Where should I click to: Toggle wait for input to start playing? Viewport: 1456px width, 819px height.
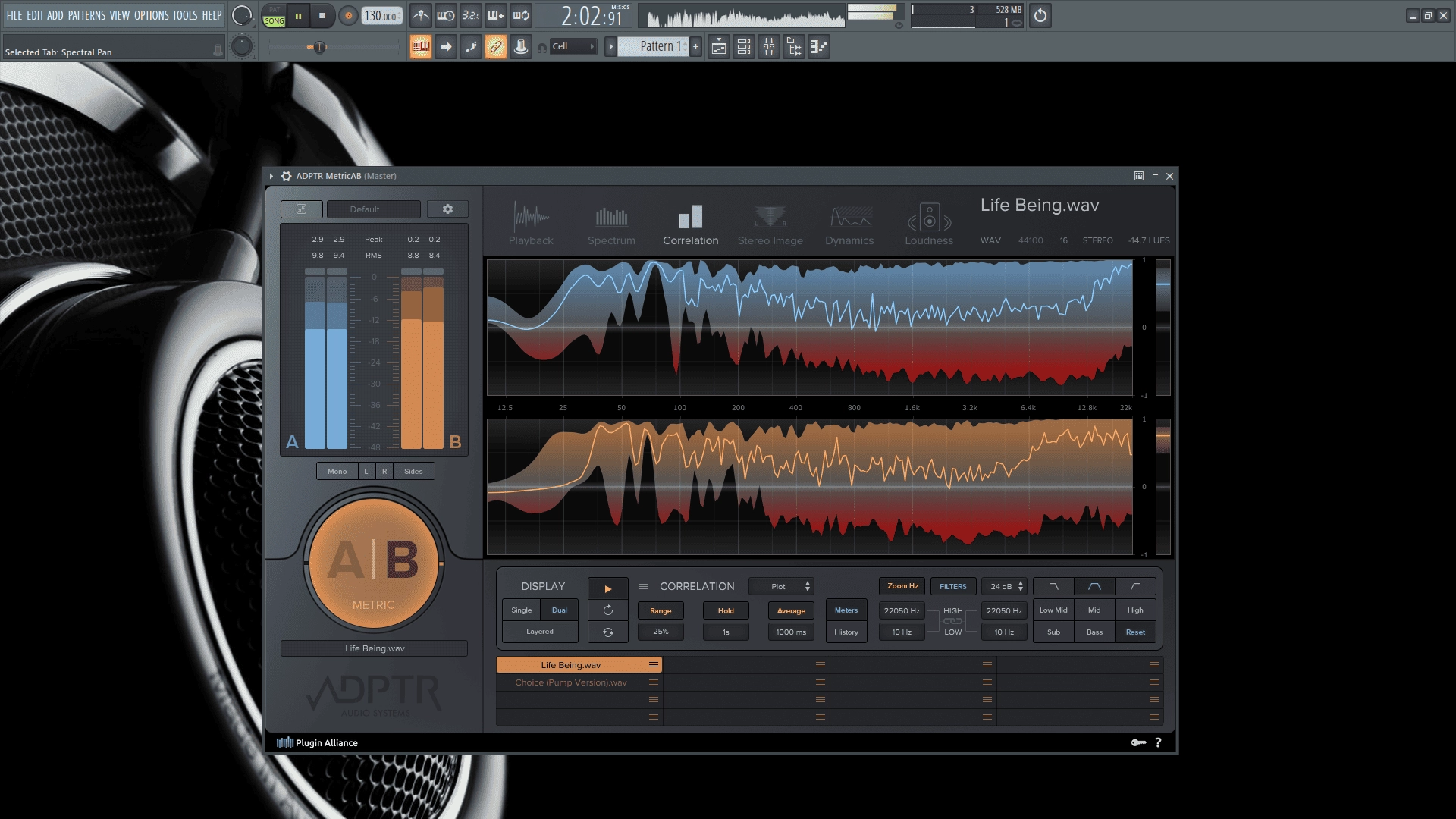point(446,15)
